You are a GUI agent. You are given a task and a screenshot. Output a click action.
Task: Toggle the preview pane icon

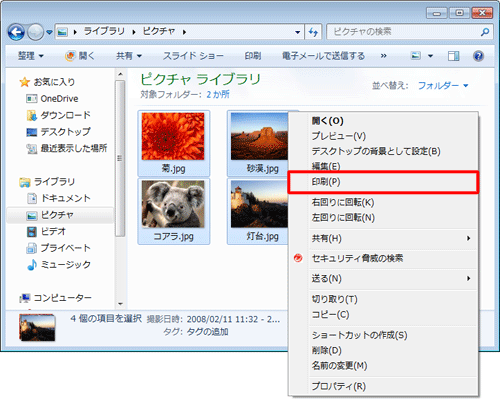(453, 56)
